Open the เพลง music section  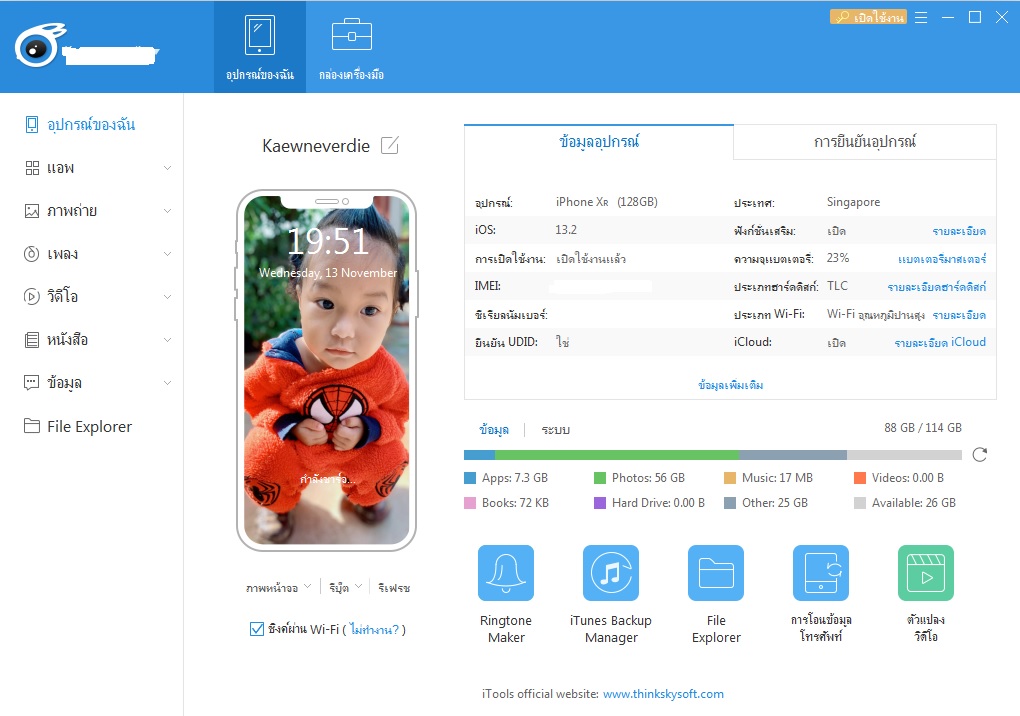51,254
